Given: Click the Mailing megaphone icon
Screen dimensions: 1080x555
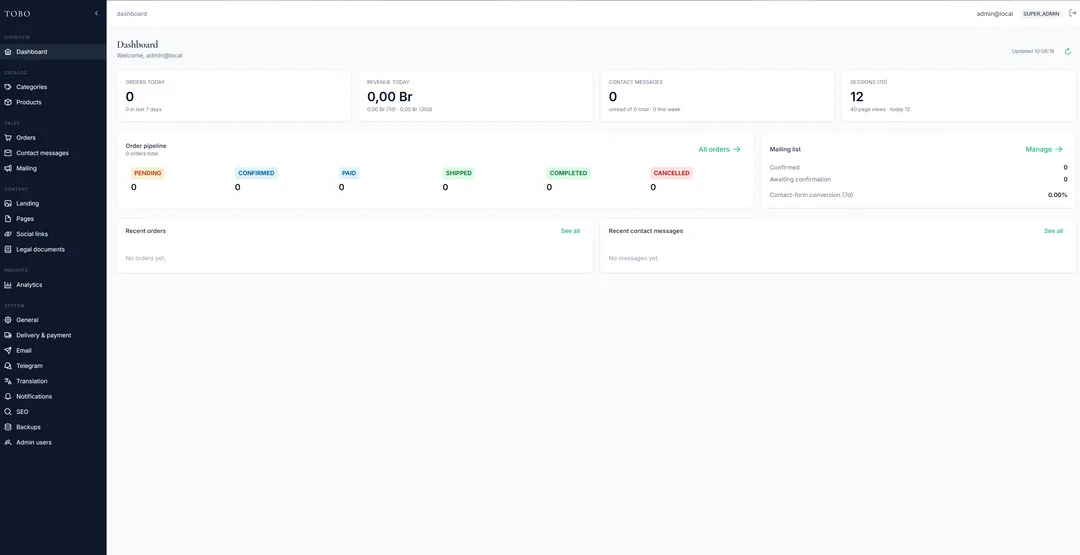Looking at the screenshot, I should point(8,168).
